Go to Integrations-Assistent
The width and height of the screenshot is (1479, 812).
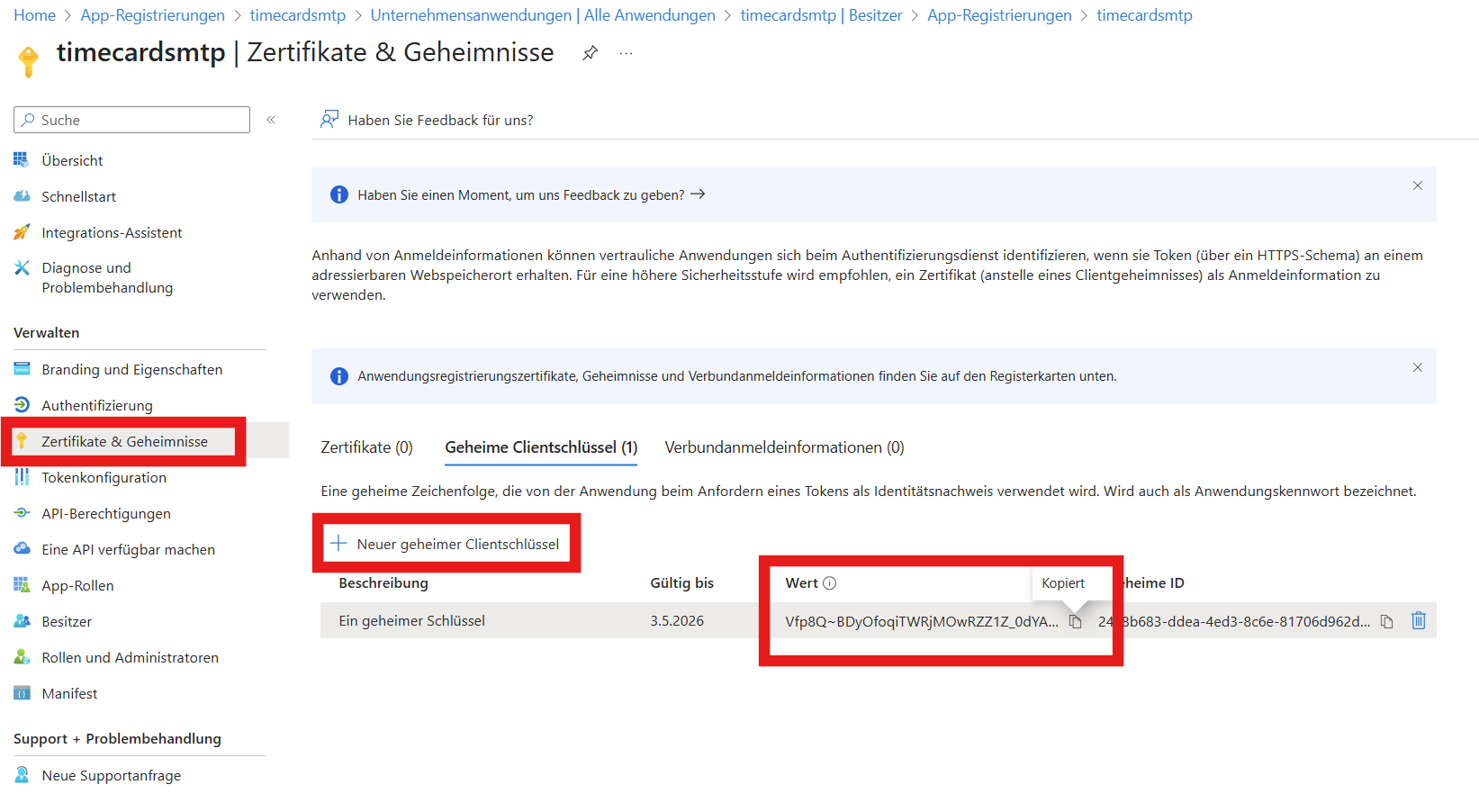coord(112,232)
